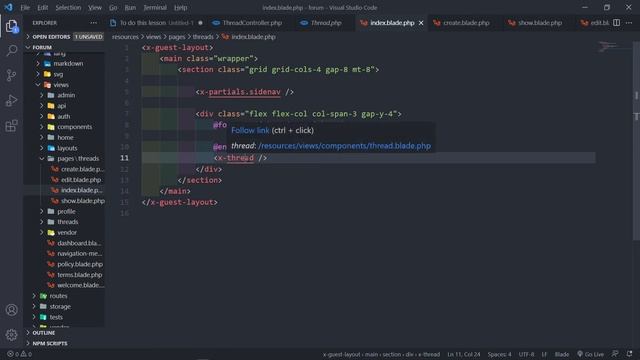Open the Edit menu
This screenshot has height=360, width=640.
point(42,7)
